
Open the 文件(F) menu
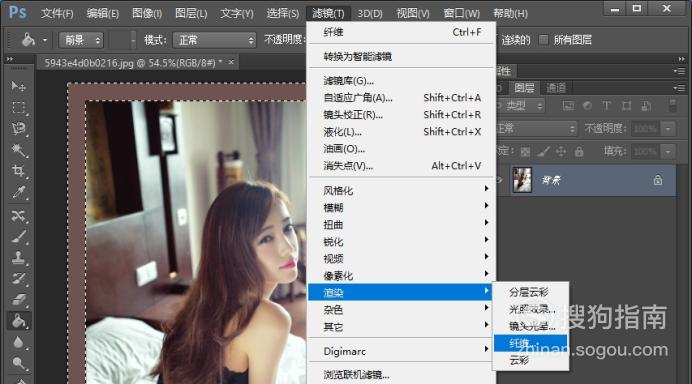[x=57, y=13]
